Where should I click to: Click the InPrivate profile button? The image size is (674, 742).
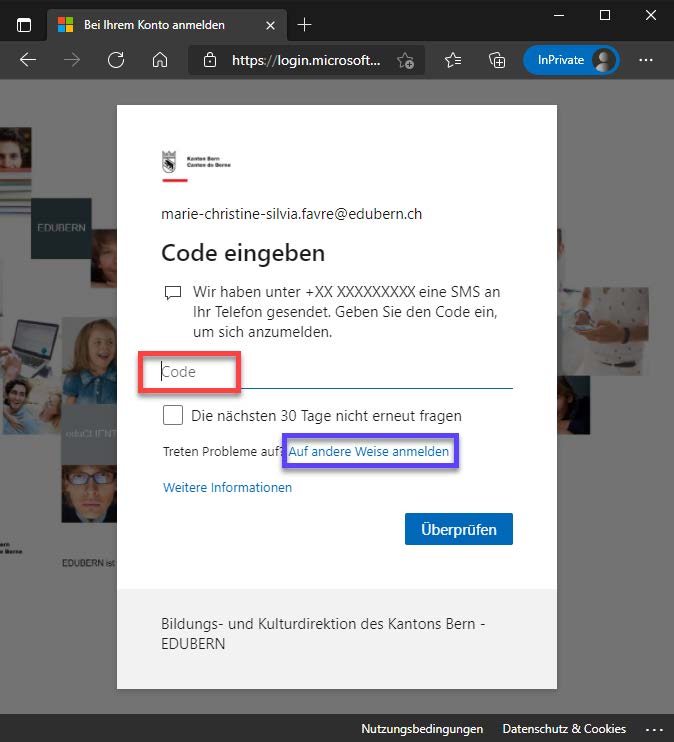coord(571,60)
